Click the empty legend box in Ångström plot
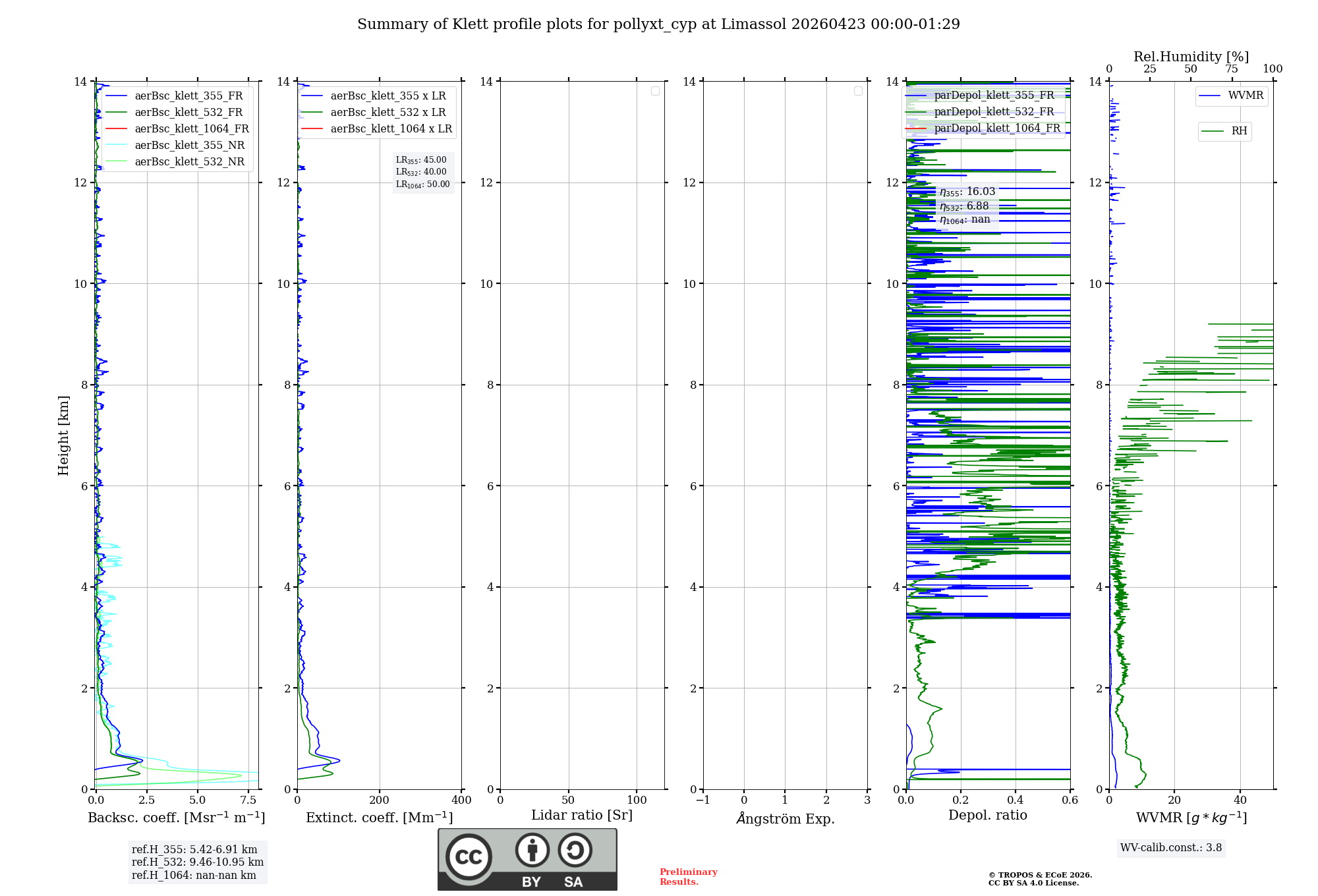1318x896 pixels. click(858, 91)
